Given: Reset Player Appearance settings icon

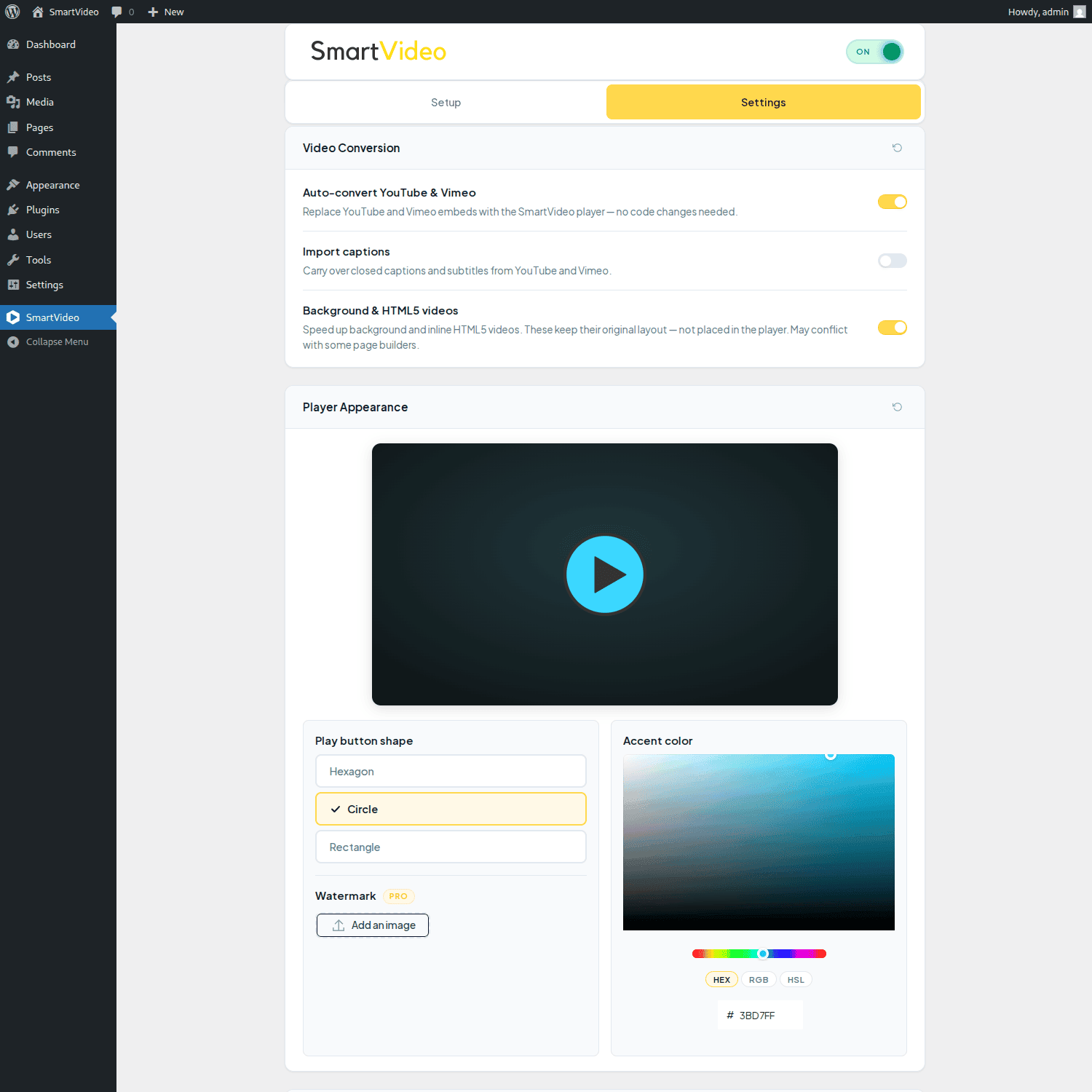Looking at the screenshot, I should [897, 407].
